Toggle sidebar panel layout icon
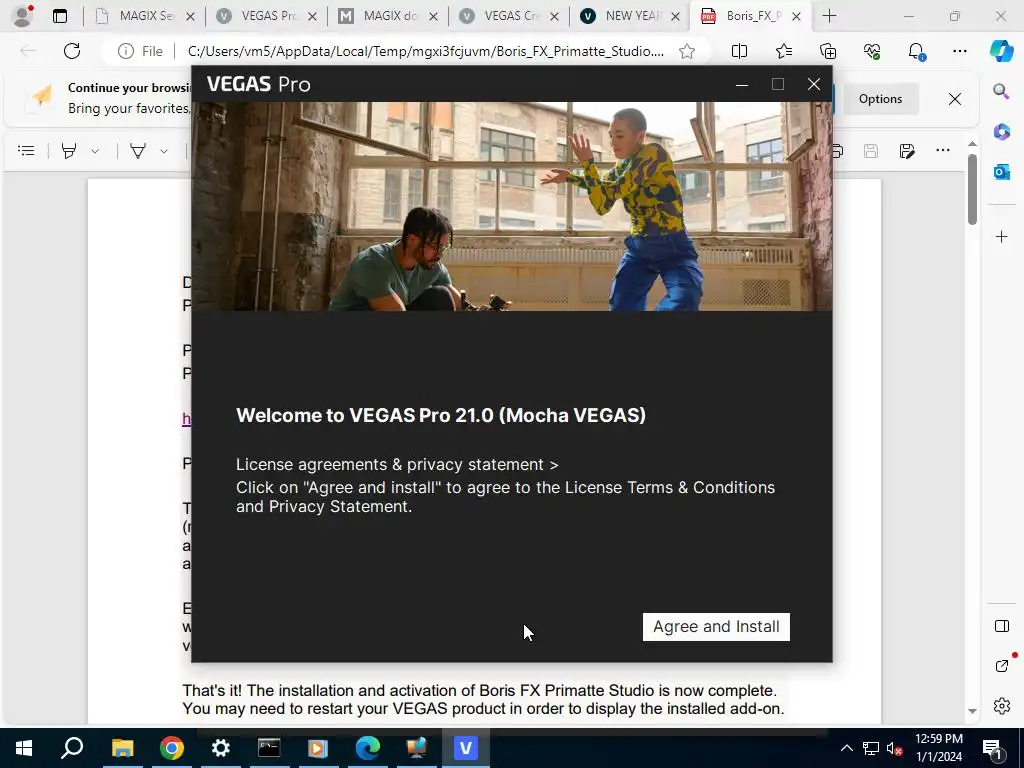 click(x=1001, y=626)
